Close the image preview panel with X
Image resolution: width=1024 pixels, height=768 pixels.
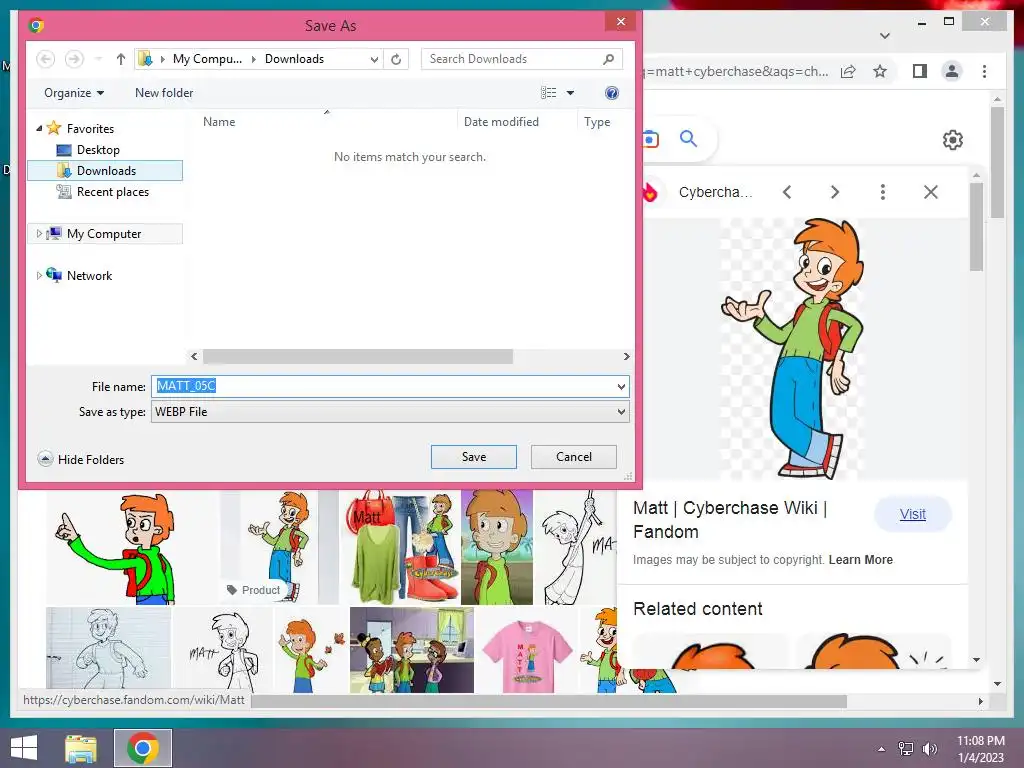click(931, 192)
